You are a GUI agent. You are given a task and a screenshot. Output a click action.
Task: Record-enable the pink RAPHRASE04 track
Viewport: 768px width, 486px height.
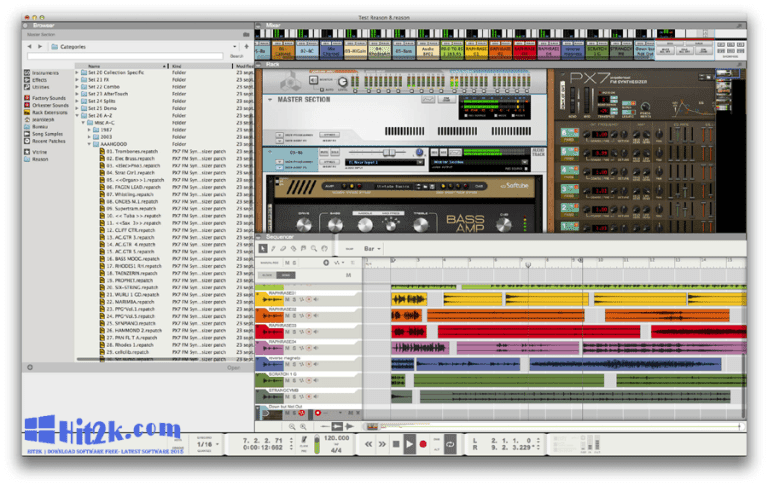(309, 348)
